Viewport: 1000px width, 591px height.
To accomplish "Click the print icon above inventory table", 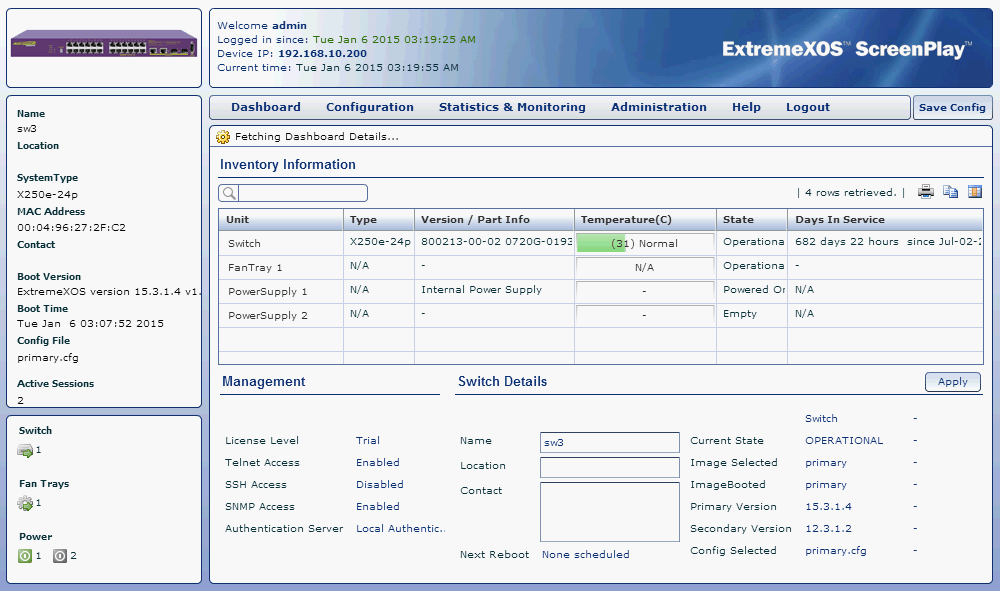I will click(x=925, y=191).
